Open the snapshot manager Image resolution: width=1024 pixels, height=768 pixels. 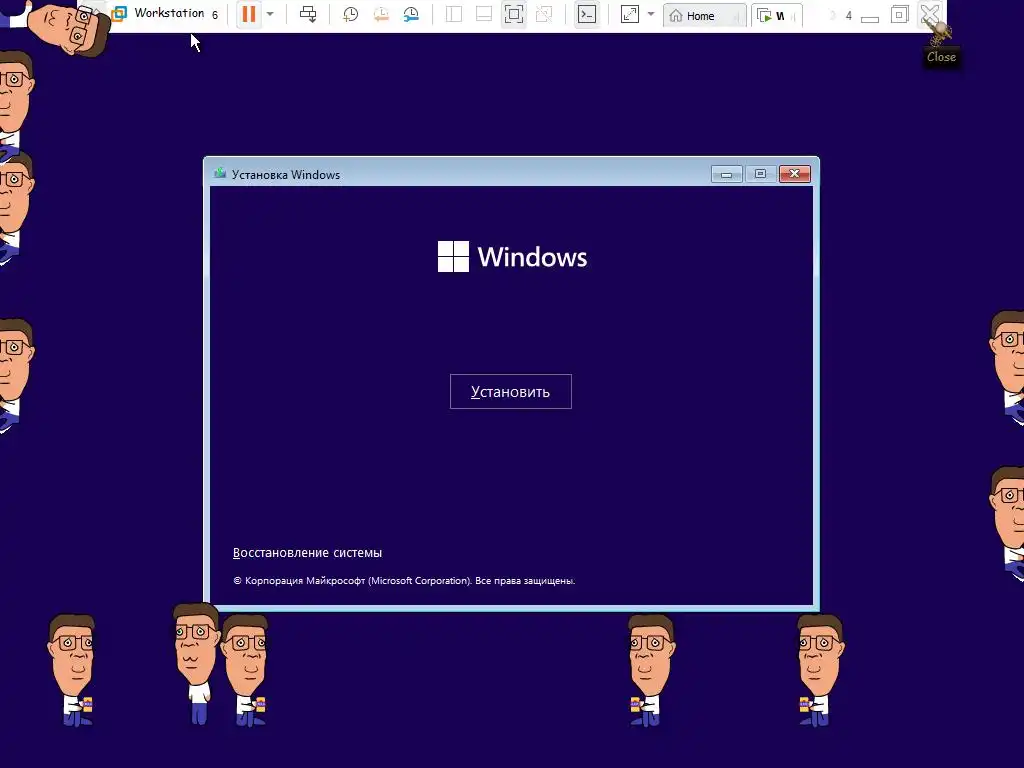[x=411, y=14]
